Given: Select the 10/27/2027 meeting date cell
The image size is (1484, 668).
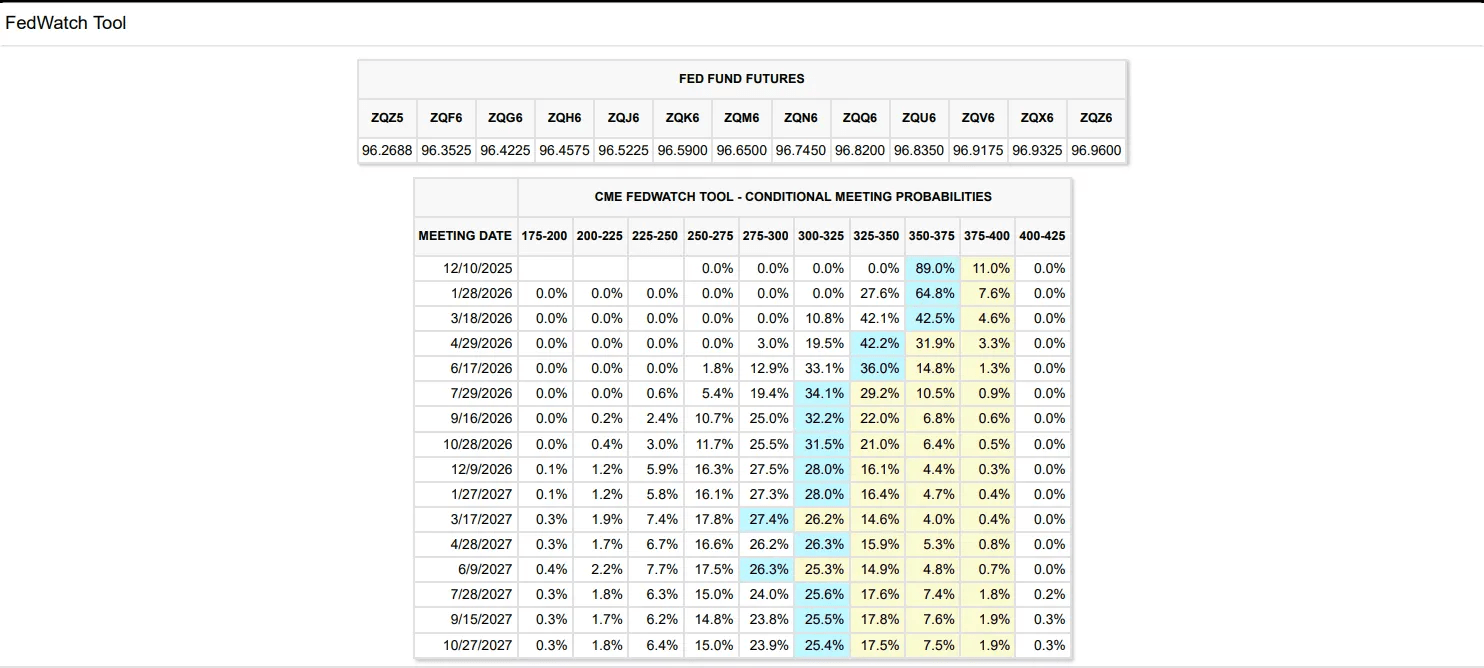Looking at the screenshot, I should point(476,645).
